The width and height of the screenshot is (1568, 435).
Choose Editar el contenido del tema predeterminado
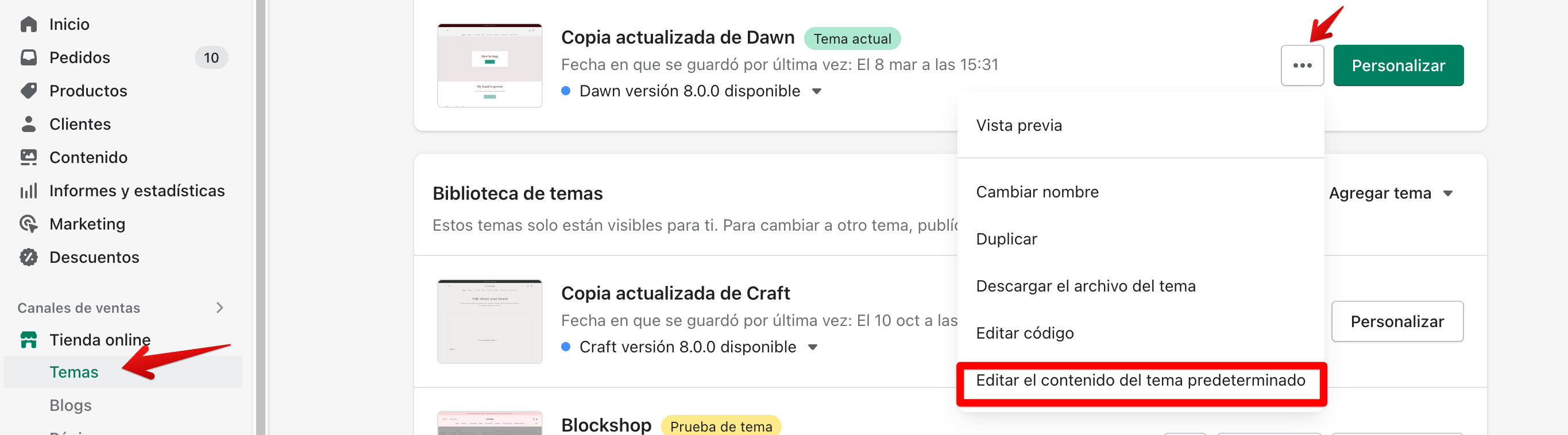click(1141, 381)
